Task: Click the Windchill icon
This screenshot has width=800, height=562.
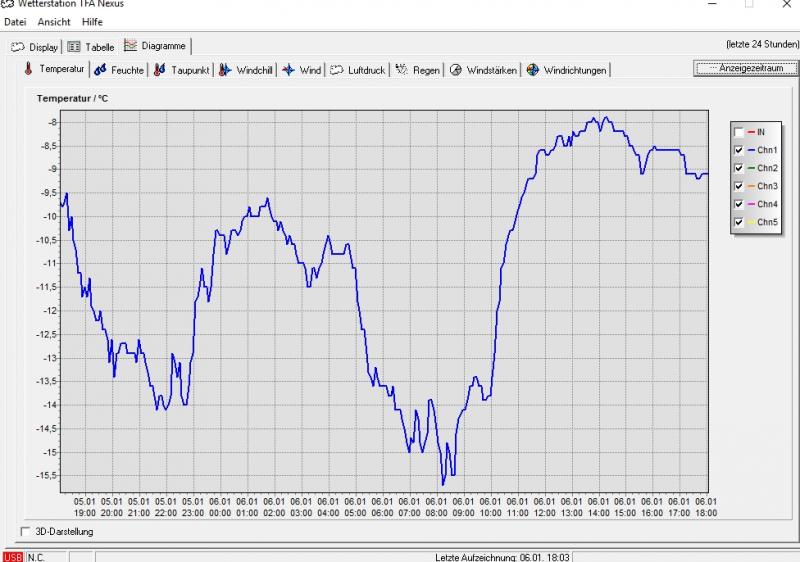Action: coord(225,70)
